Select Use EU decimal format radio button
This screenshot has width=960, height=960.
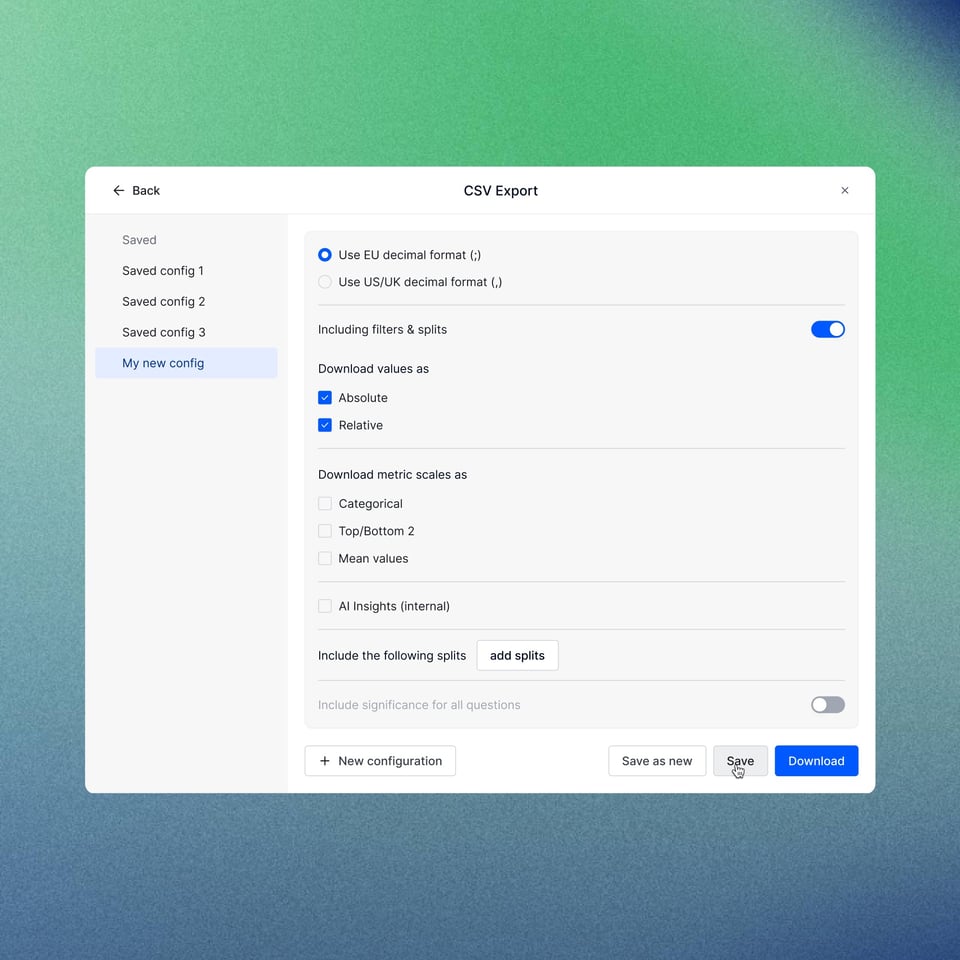click(x=325, y=255)
